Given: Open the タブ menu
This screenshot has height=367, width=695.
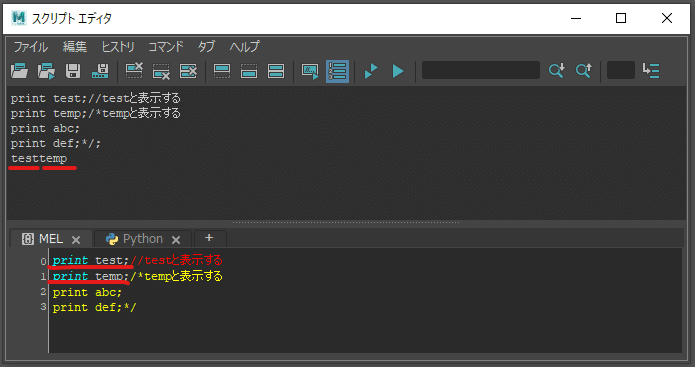Looking at the screenshot, I should point(207,47).
